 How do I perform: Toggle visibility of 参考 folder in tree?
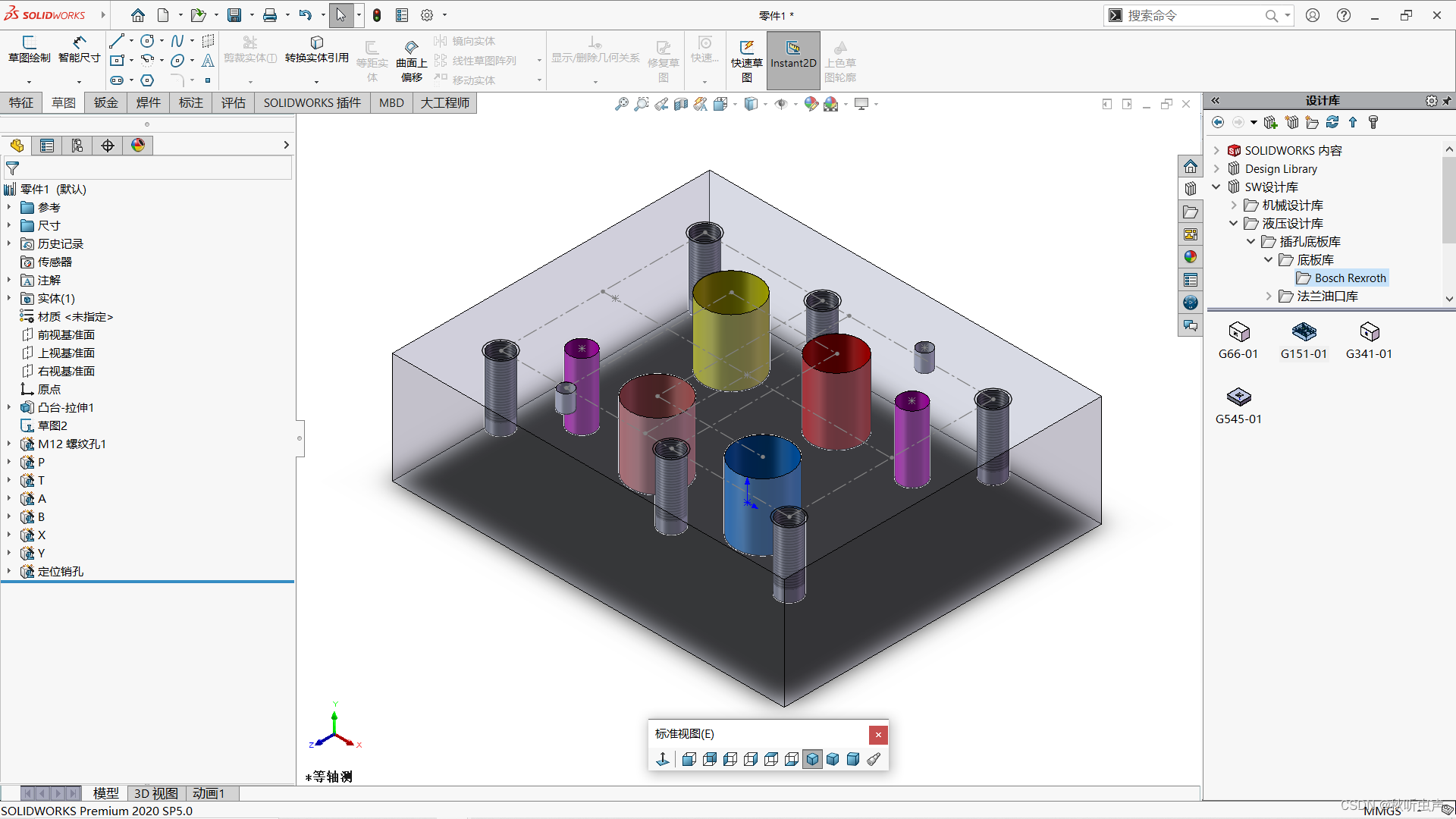click(9, 207)
